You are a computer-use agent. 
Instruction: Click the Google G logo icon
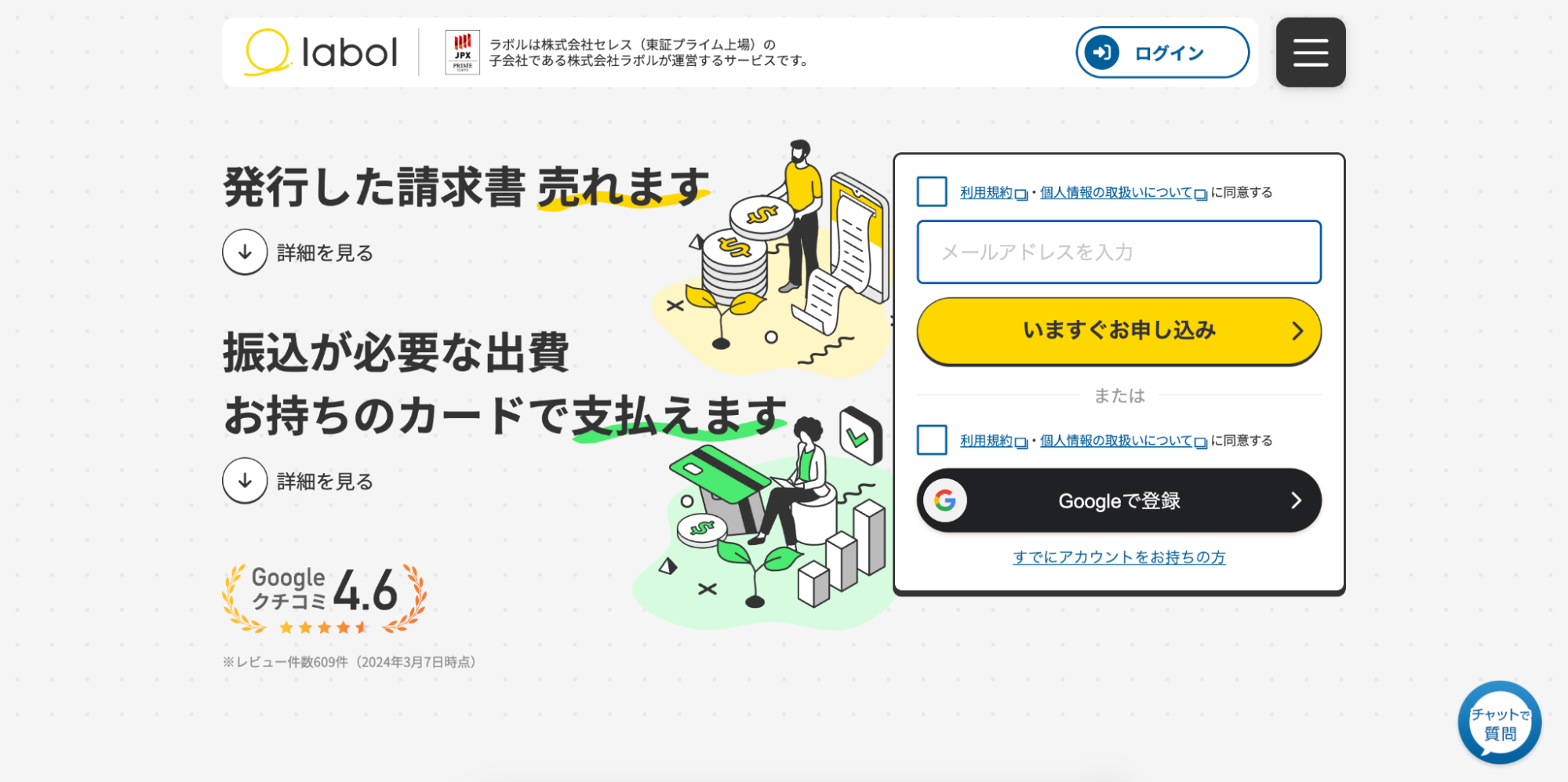945,500
